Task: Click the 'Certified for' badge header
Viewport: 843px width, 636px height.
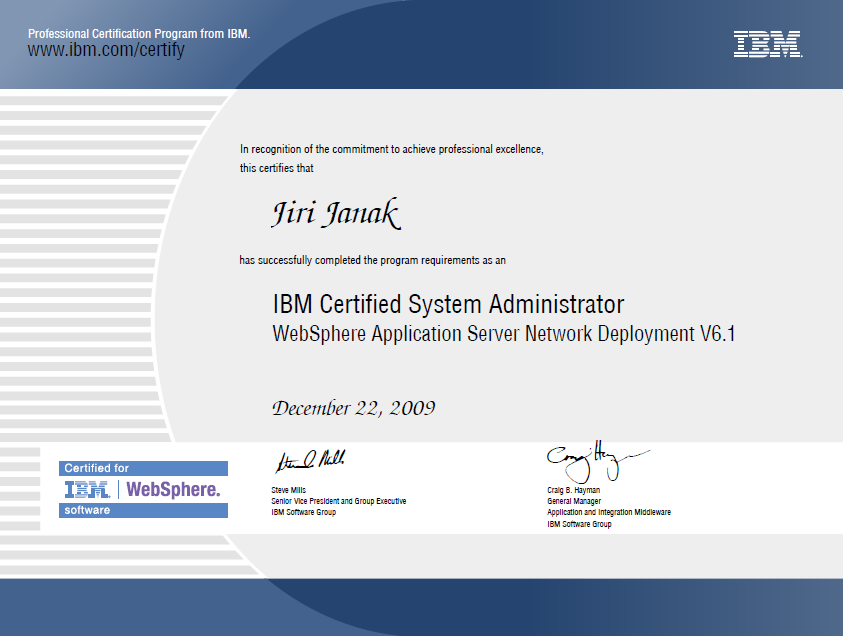Action: pyautogui.click(x=143, y=468)
